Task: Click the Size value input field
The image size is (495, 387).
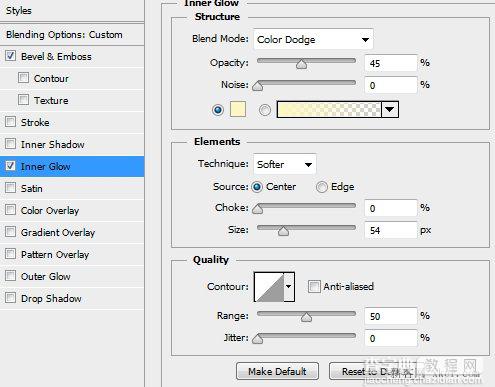Action: 391,230
